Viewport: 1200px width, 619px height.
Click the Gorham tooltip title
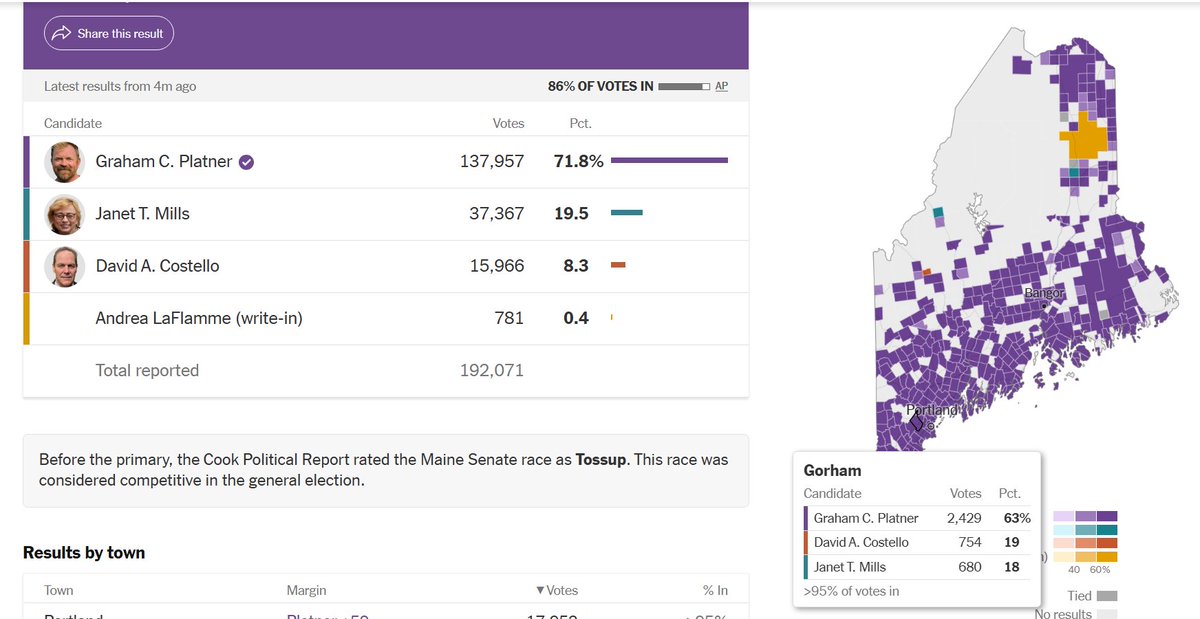pos(832,470)
